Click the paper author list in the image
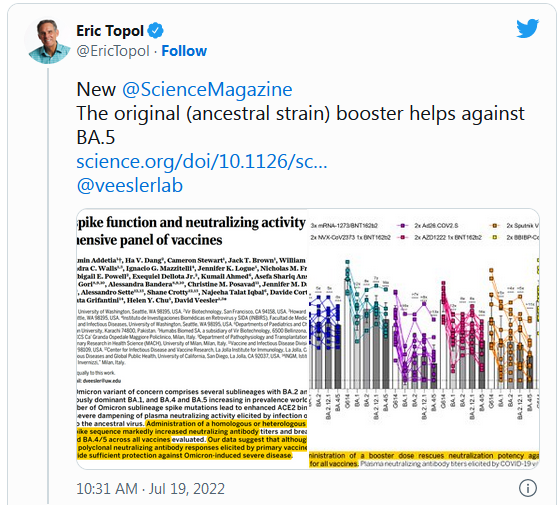This screenshot has width=558, height=505. (192, 280)
